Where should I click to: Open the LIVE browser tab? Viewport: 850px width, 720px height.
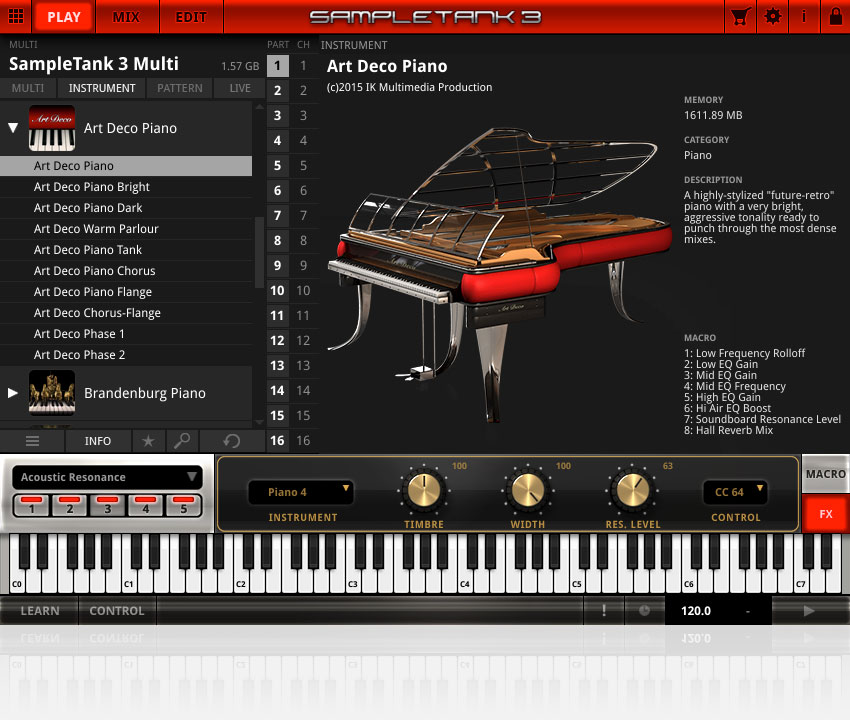click(240, 88)
